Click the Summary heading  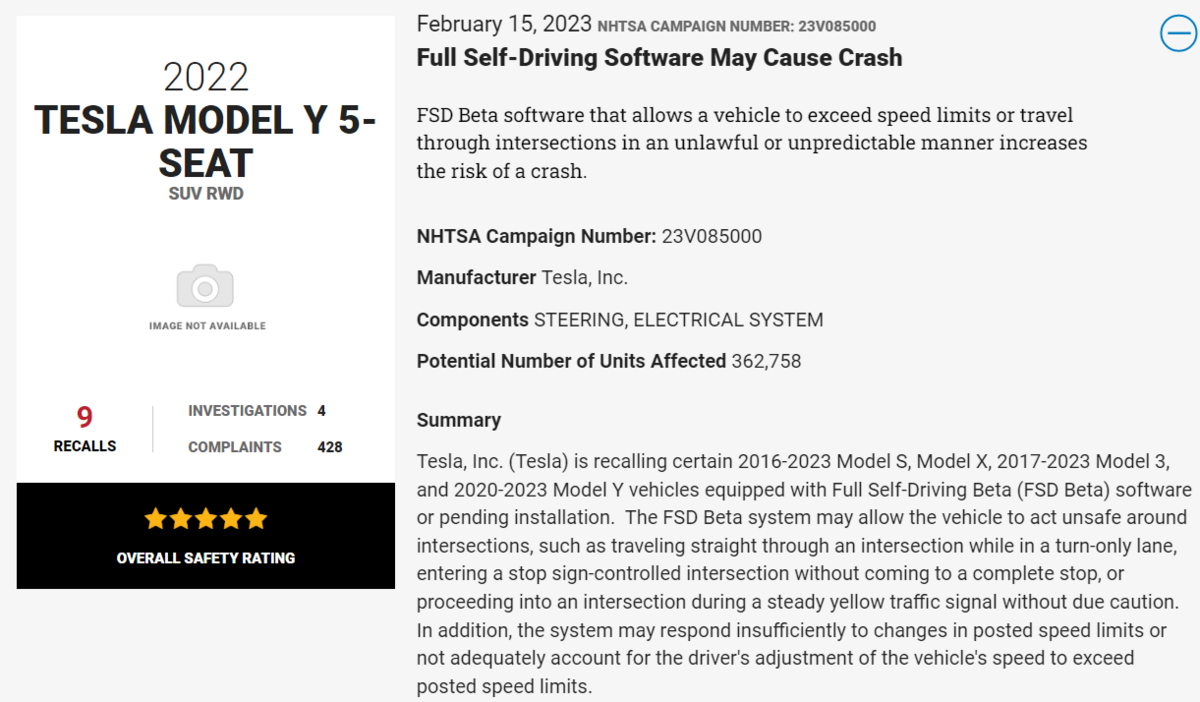459,420
